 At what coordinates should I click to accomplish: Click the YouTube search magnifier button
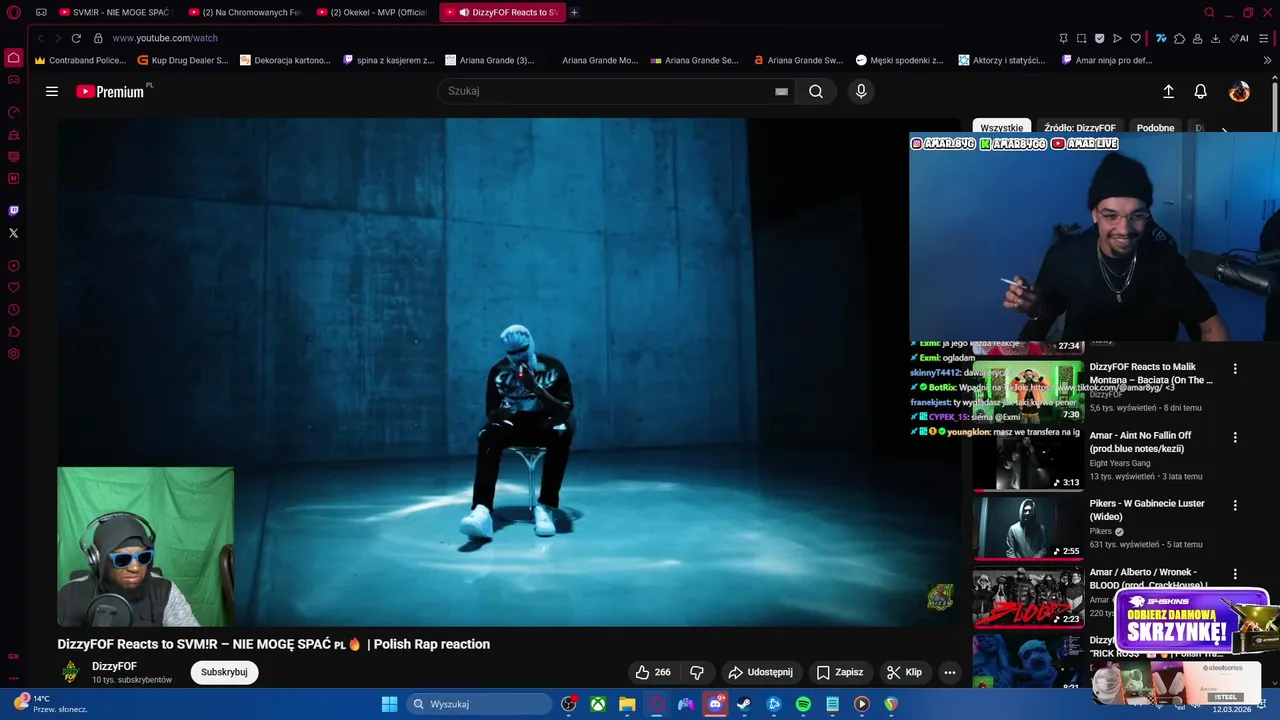[x=816, y=91]
